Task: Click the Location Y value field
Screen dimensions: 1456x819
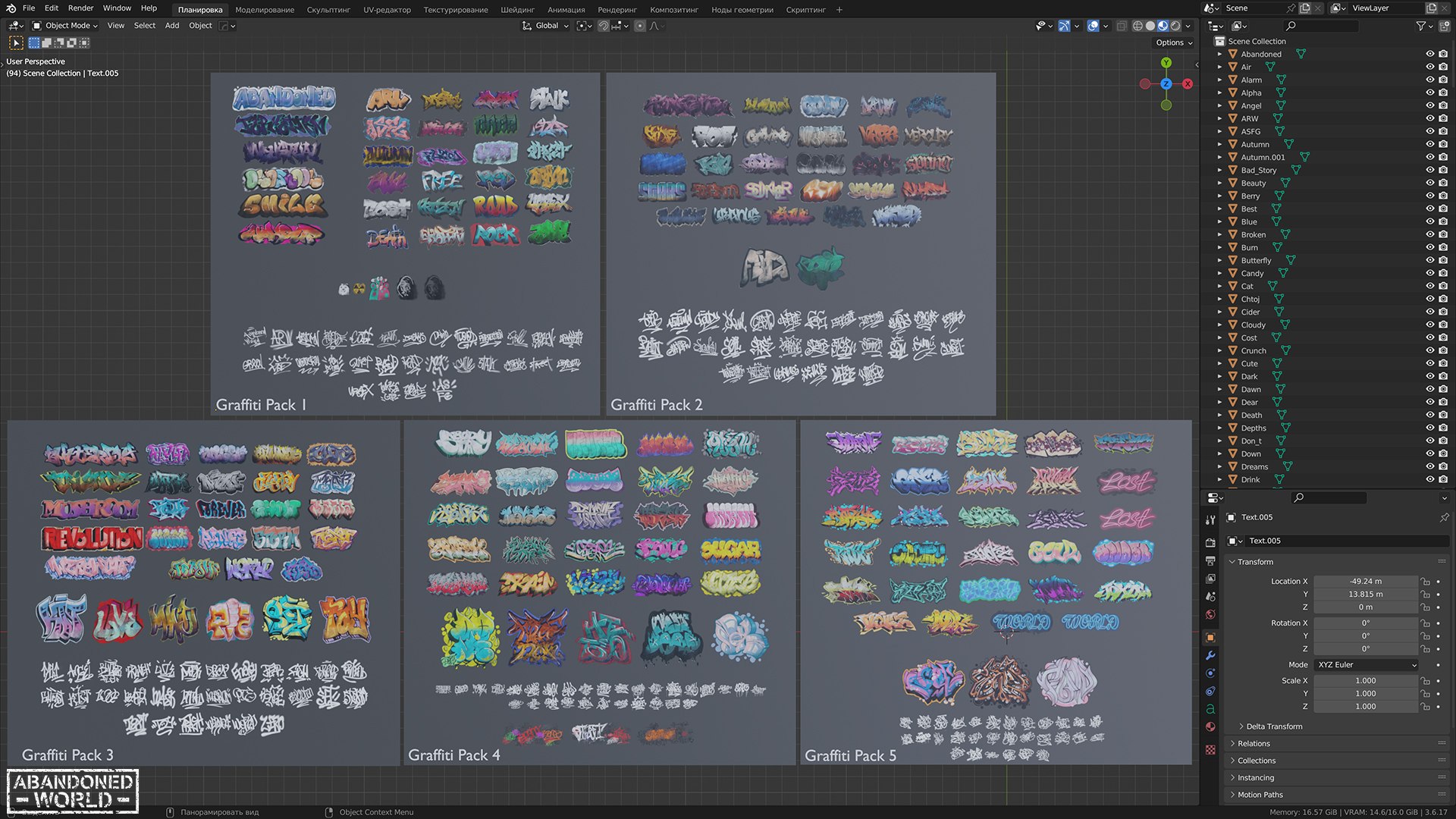Action: (1365, 595)
